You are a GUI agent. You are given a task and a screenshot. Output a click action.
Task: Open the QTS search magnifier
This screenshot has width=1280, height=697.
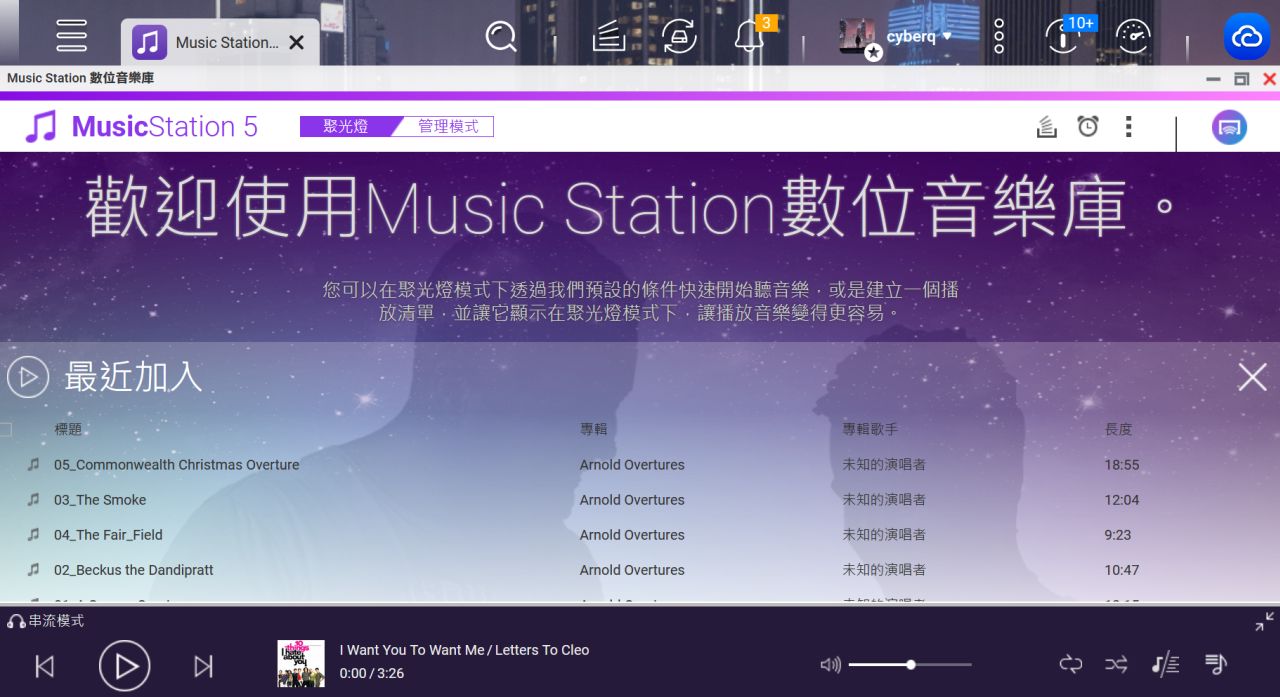(x=501, y=37)
